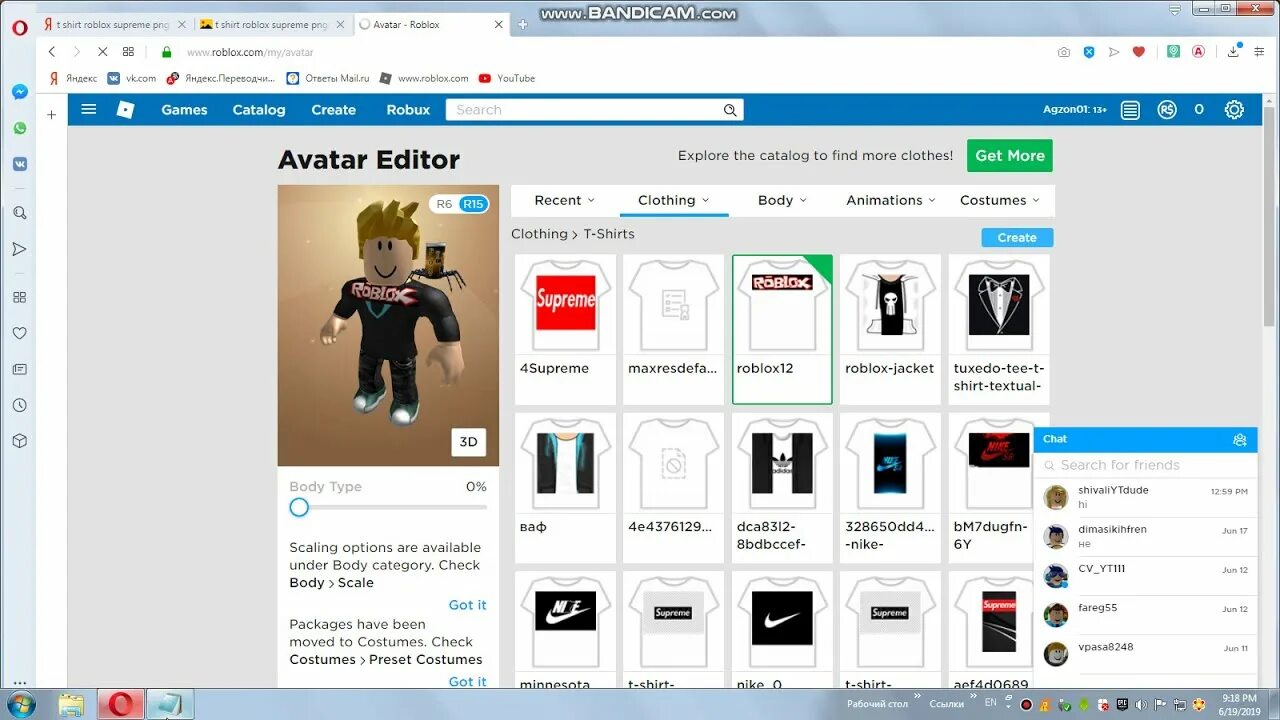Click the green Get More button
The width and height of the screenshot is (1280, 720).
(1010, 155)
